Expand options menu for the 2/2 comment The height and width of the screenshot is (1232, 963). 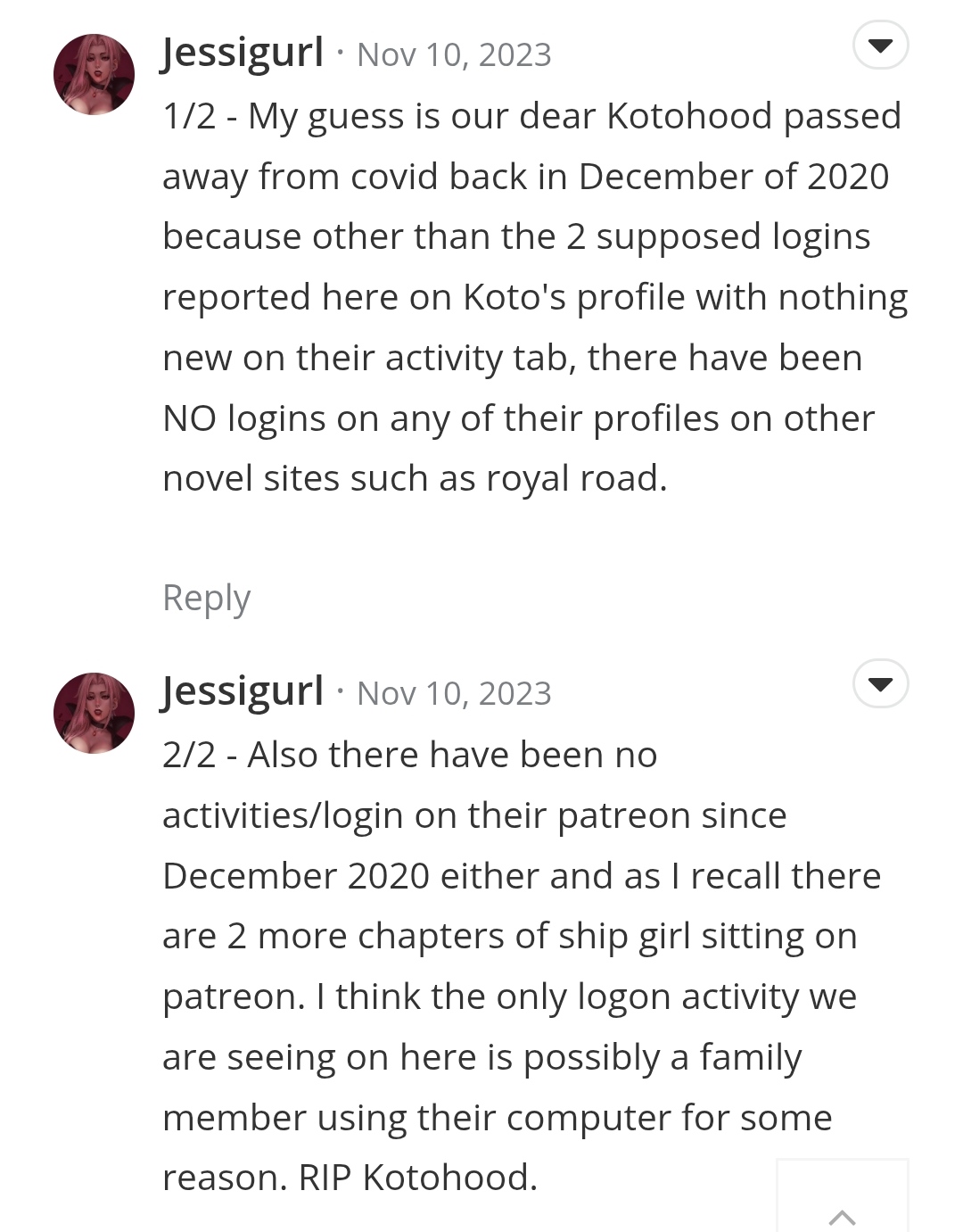[880, 684]
